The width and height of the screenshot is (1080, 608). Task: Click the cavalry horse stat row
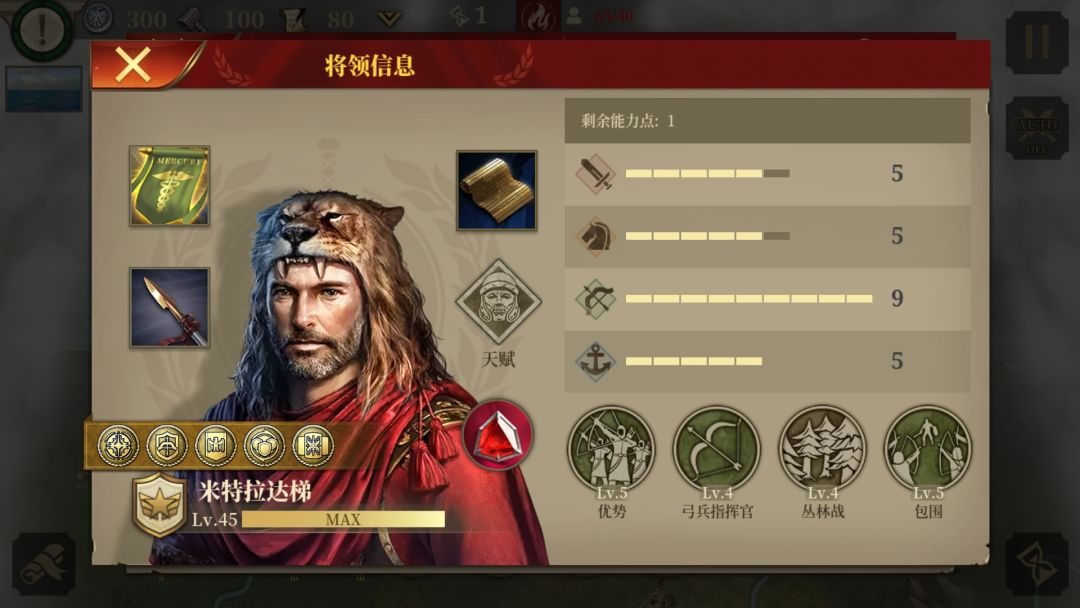[767, 236]
